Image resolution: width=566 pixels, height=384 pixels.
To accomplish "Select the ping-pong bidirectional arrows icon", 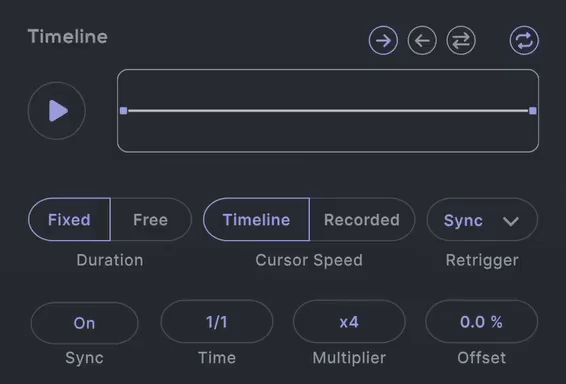I will pyautogui.click(x=461, y=40).
